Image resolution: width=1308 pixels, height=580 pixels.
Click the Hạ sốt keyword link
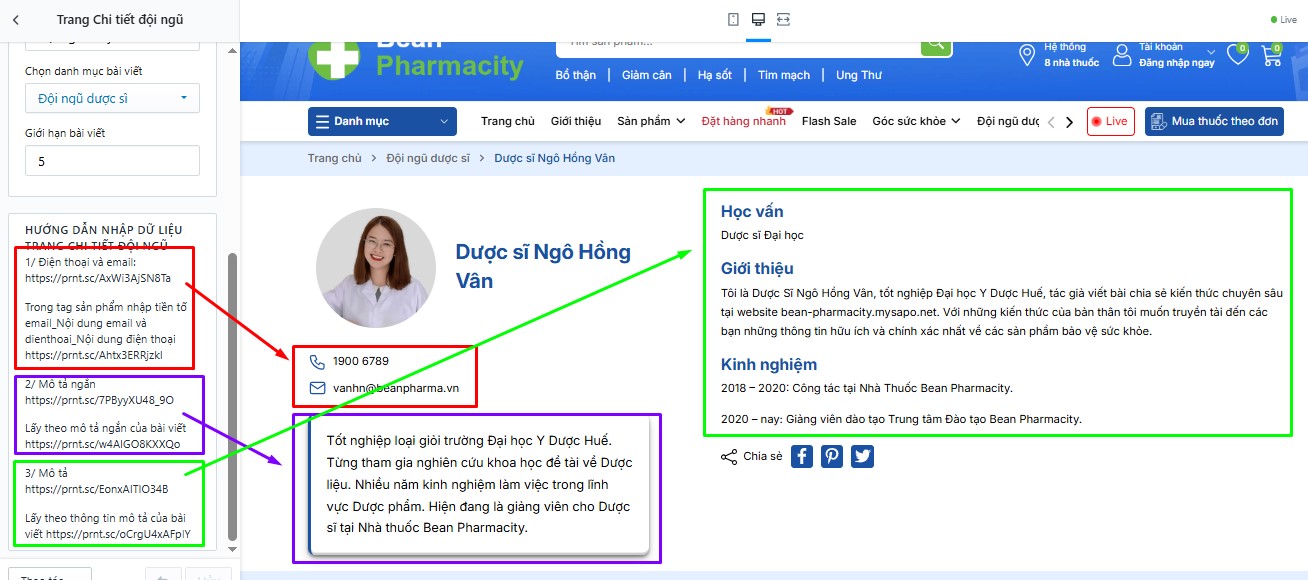pyautogui.click(x=715, y=75)
